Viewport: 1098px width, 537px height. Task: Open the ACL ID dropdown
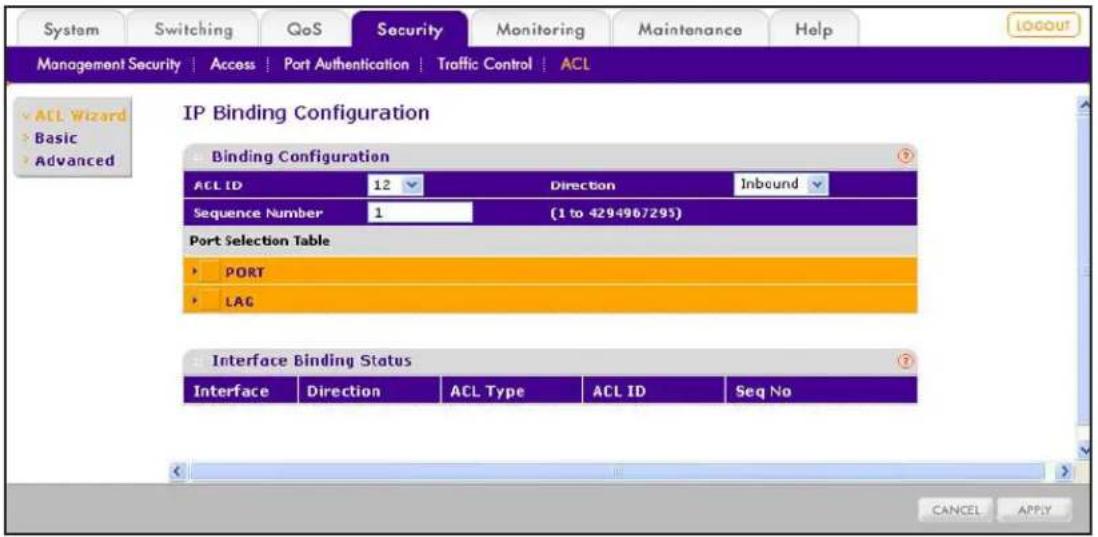(x=396, y=186)
